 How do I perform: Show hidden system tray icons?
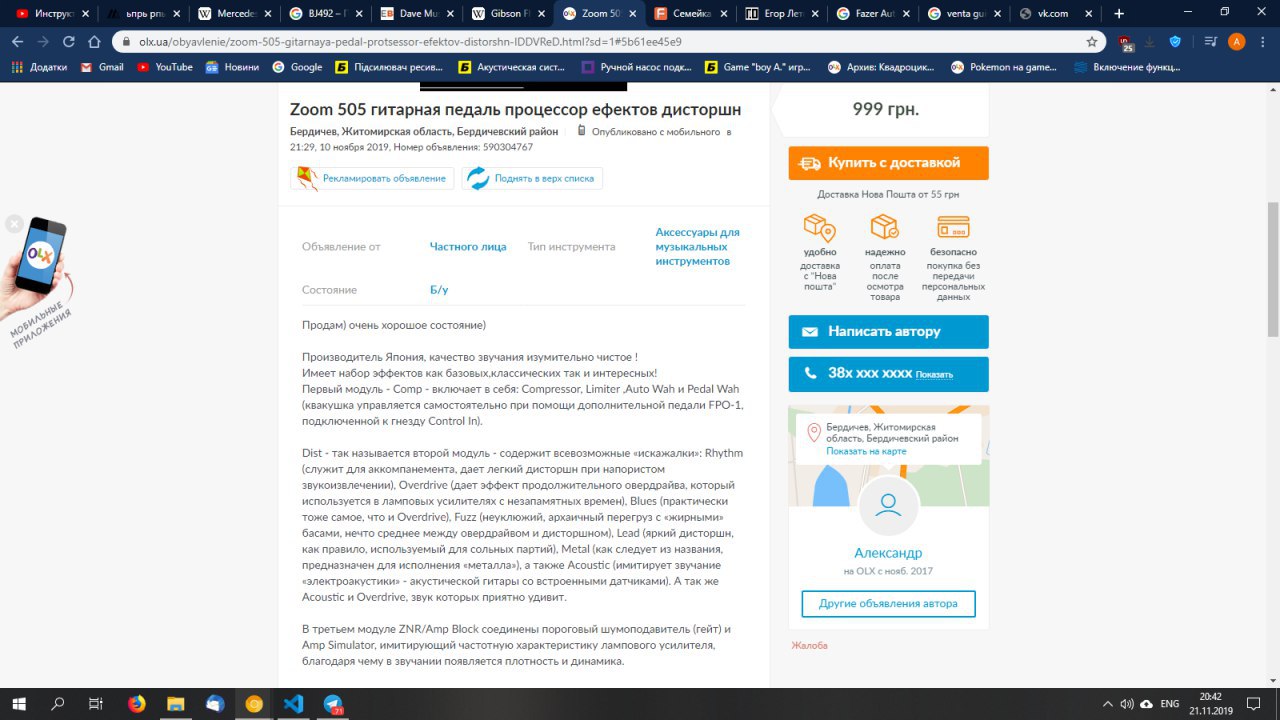tap(1108, 704)
